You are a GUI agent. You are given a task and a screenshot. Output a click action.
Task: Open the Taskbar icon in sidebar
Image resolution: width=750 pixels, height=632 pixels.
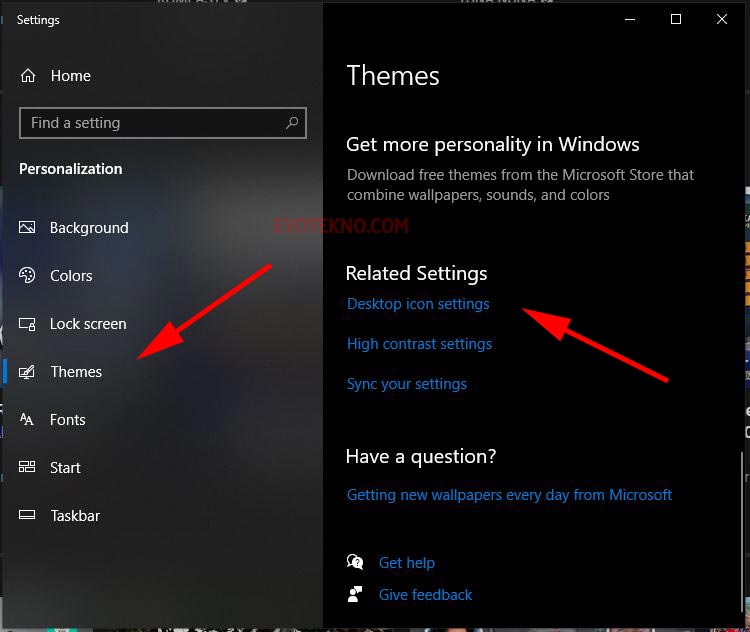pyautogui.click(x=28, y=516)
